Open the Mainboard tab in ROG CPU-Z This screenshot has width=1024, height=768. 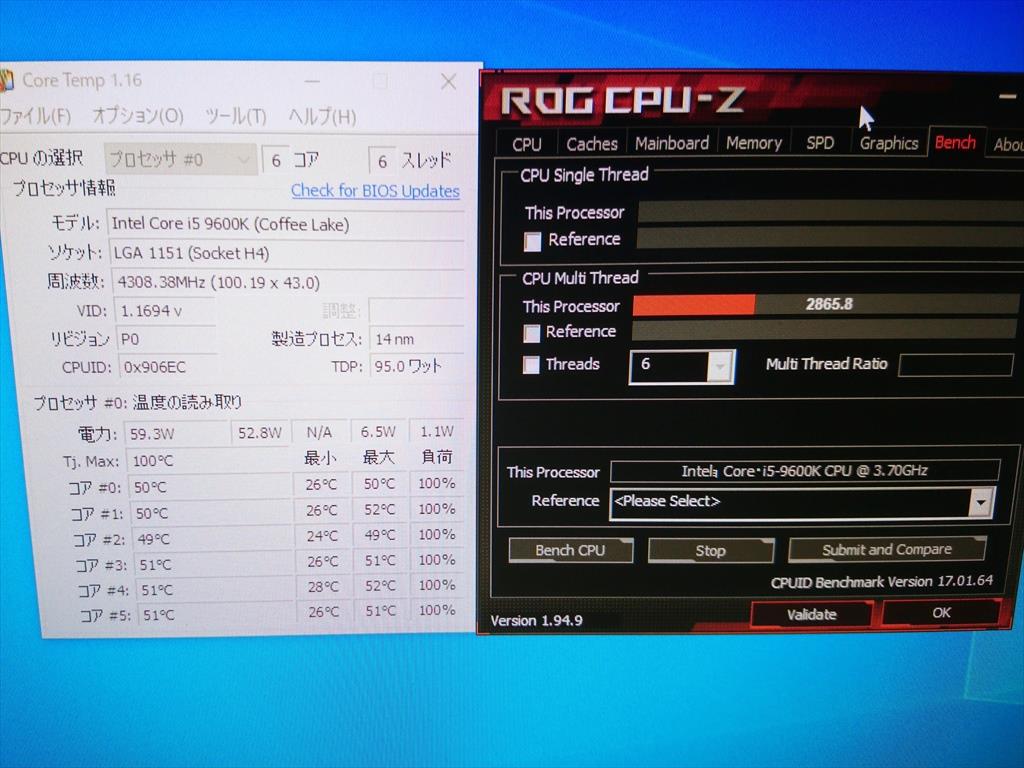coord(671,143)
